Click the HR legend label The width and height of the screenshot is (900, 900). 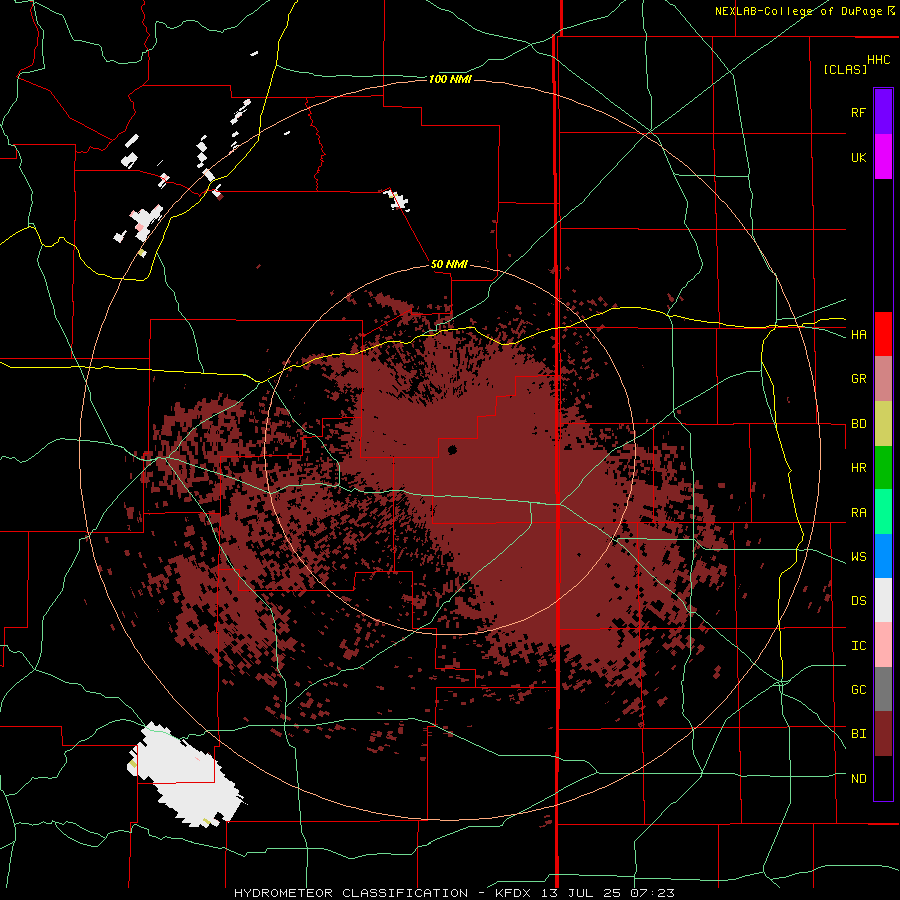pyautogui.click(x=858, y=468)
